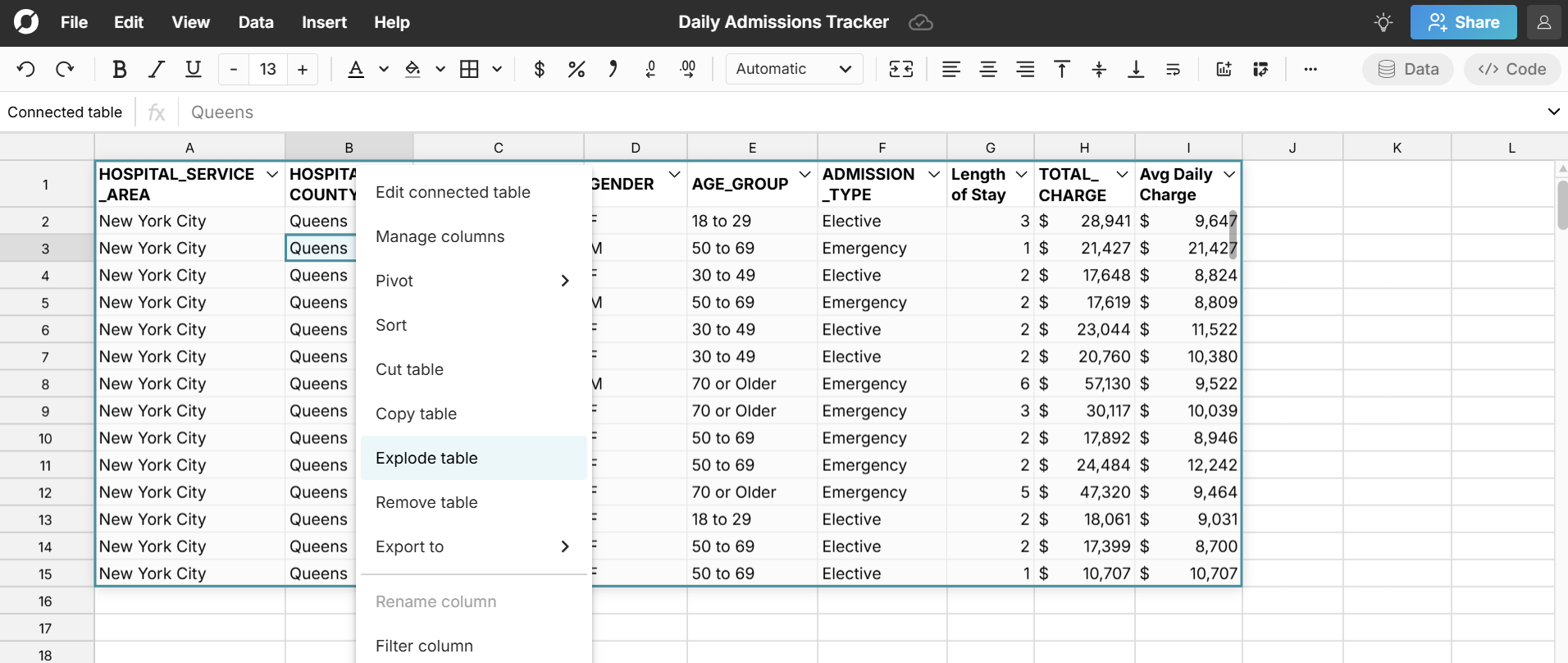This screenshot has height=663, width=1568.
Task: Align text left
Action: [x=951, y=69]
